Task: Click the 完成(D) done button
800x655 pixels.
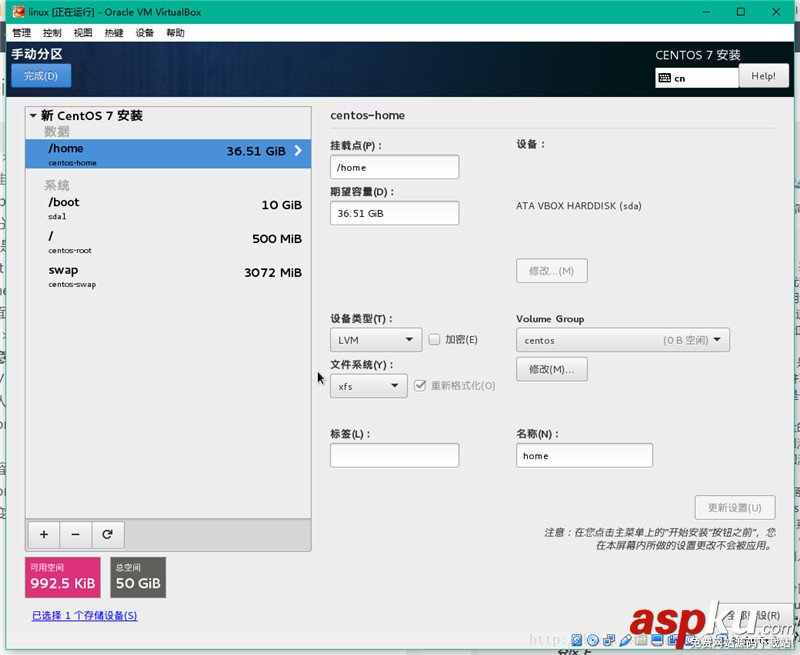Action: tap(41, 75)
